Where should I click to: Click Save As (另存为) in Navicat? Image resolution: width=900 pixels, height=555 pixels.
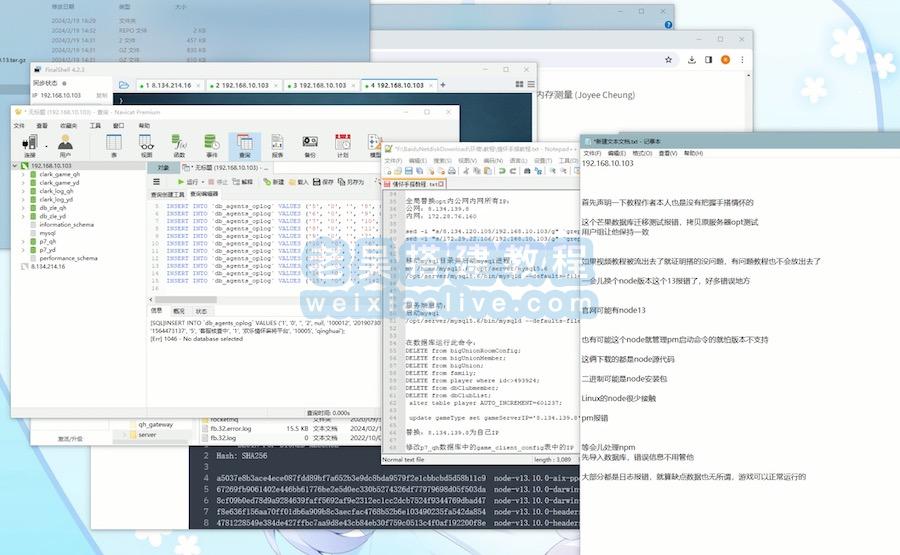(351, 181)
